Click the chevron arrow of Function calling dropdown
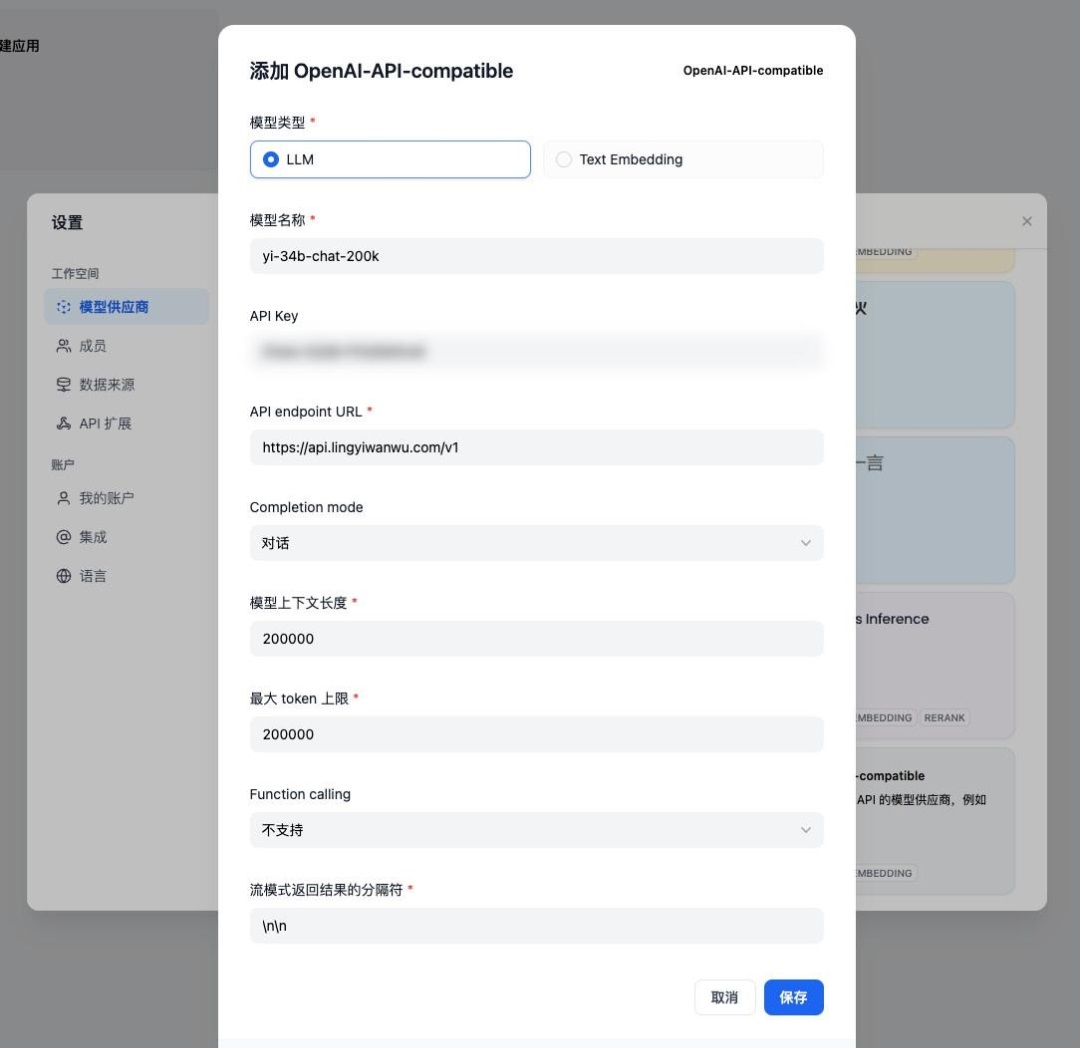This screenshot has height=1048, width=1080. (806, 830)
